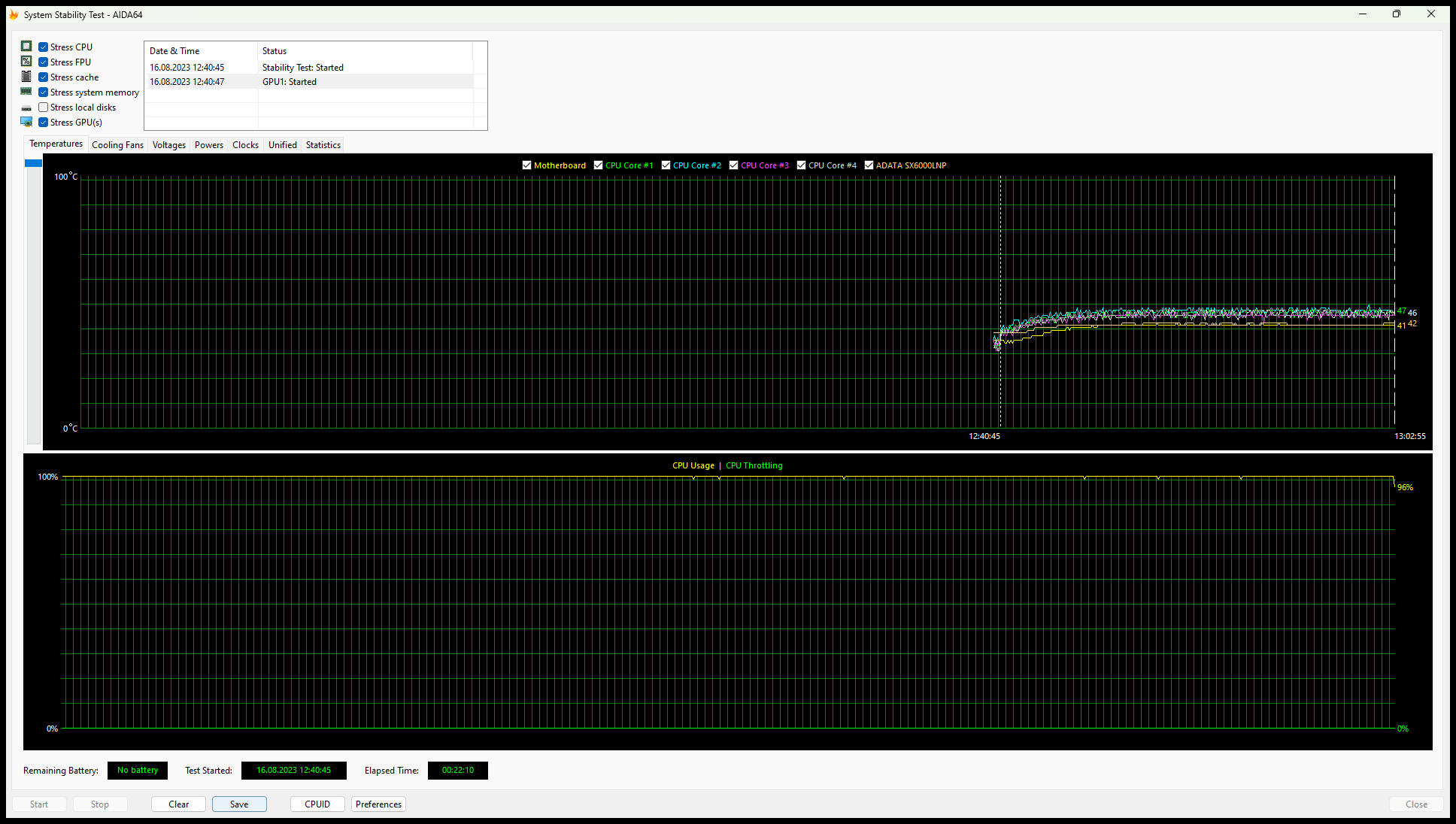This screenshot has width=1456, height=824.
Task: Click the Preferences settings icon
Action: point(379,803)
